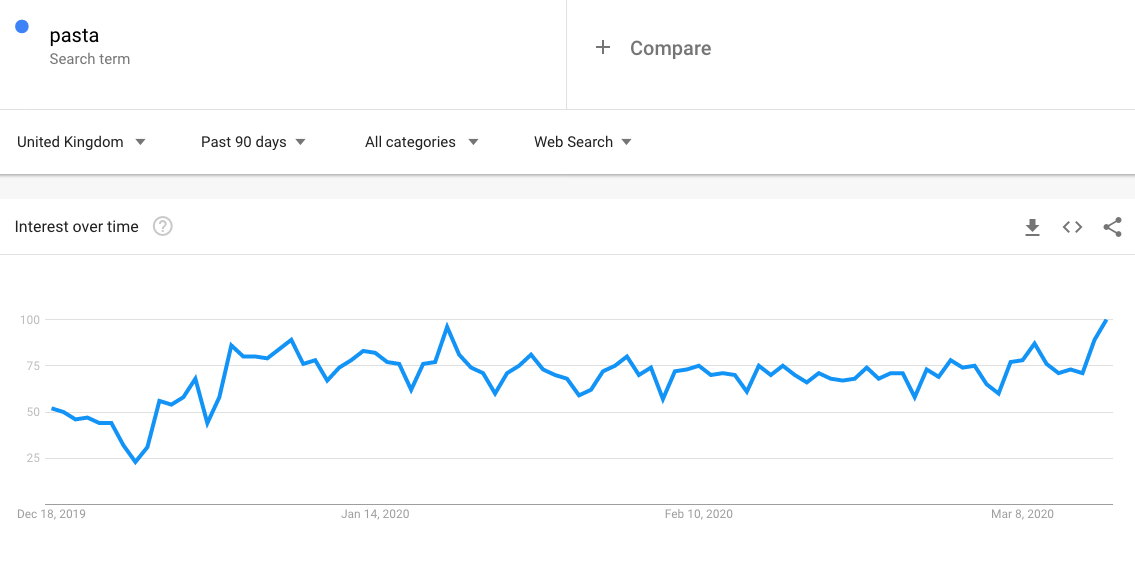This screenshot has width=1135, height=574.
Task: Click the share icon
Action: tap(1113, 227)
